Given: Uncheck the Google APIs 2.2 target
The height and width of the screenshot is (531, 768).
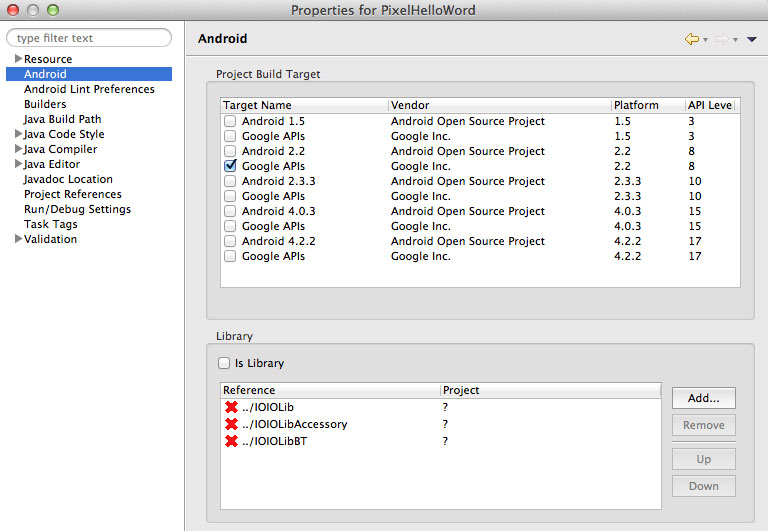Looking at the screenshot, I should coord(230,166).
